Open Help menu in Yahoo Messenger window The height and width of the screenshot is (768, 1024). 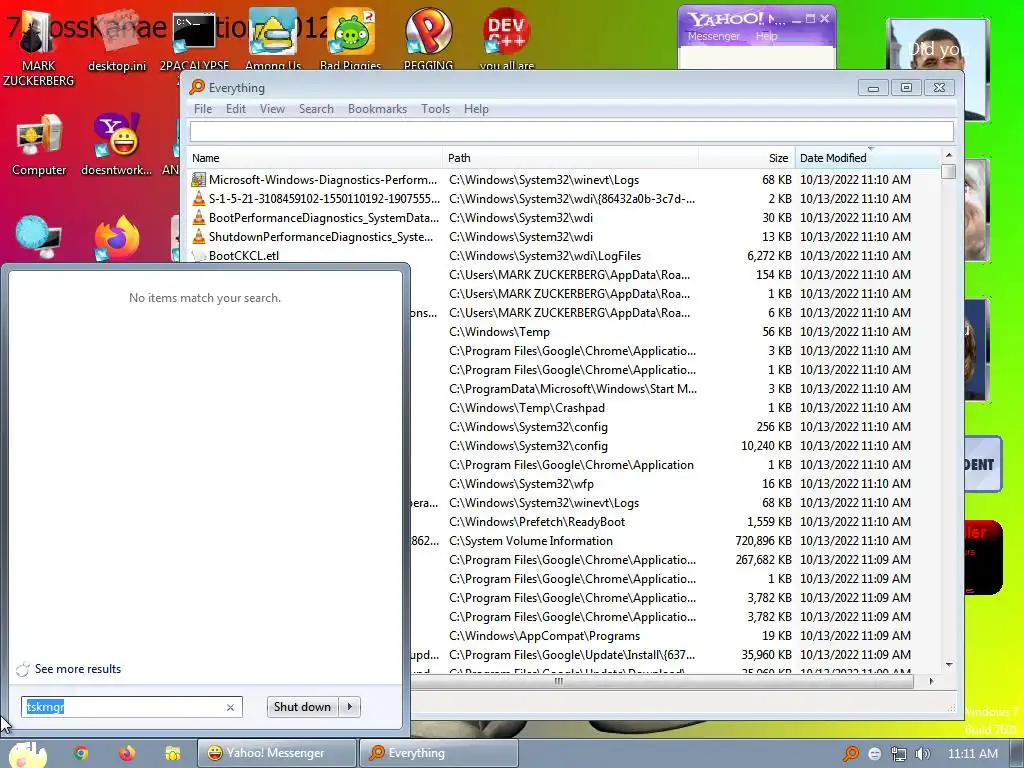tap(767, 37)
